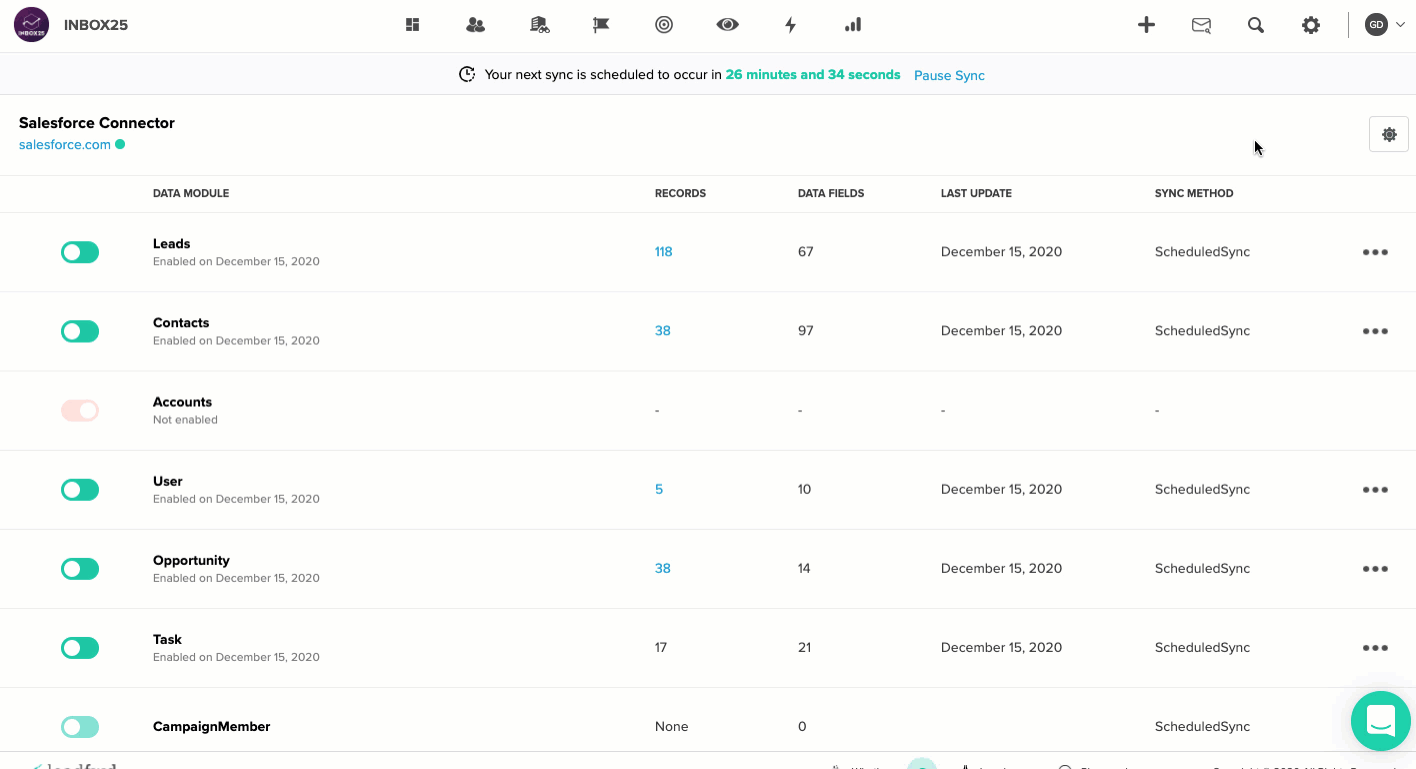Enable the Accounts sync toggle

pos(80,410)
